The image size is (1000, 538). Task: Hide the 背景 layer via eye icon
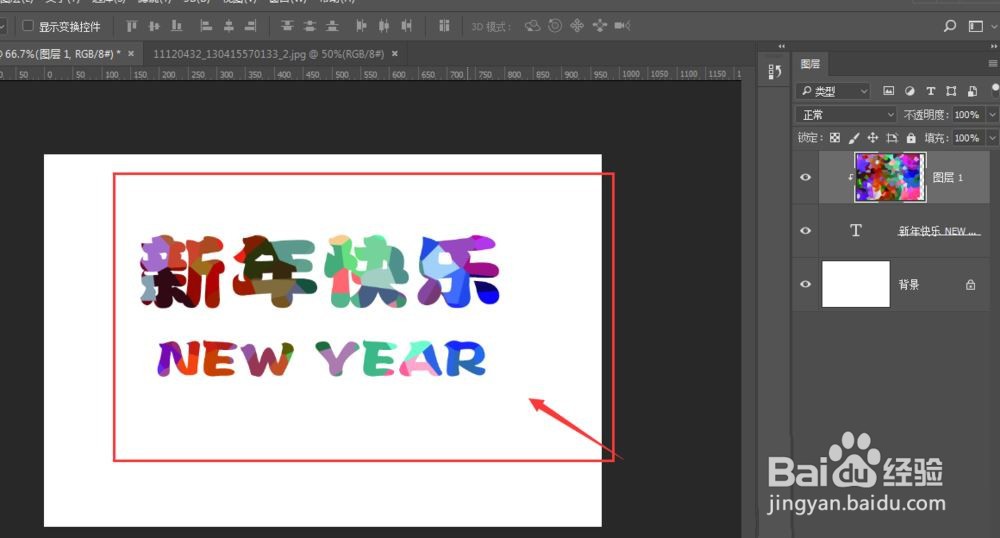(805, 284)
